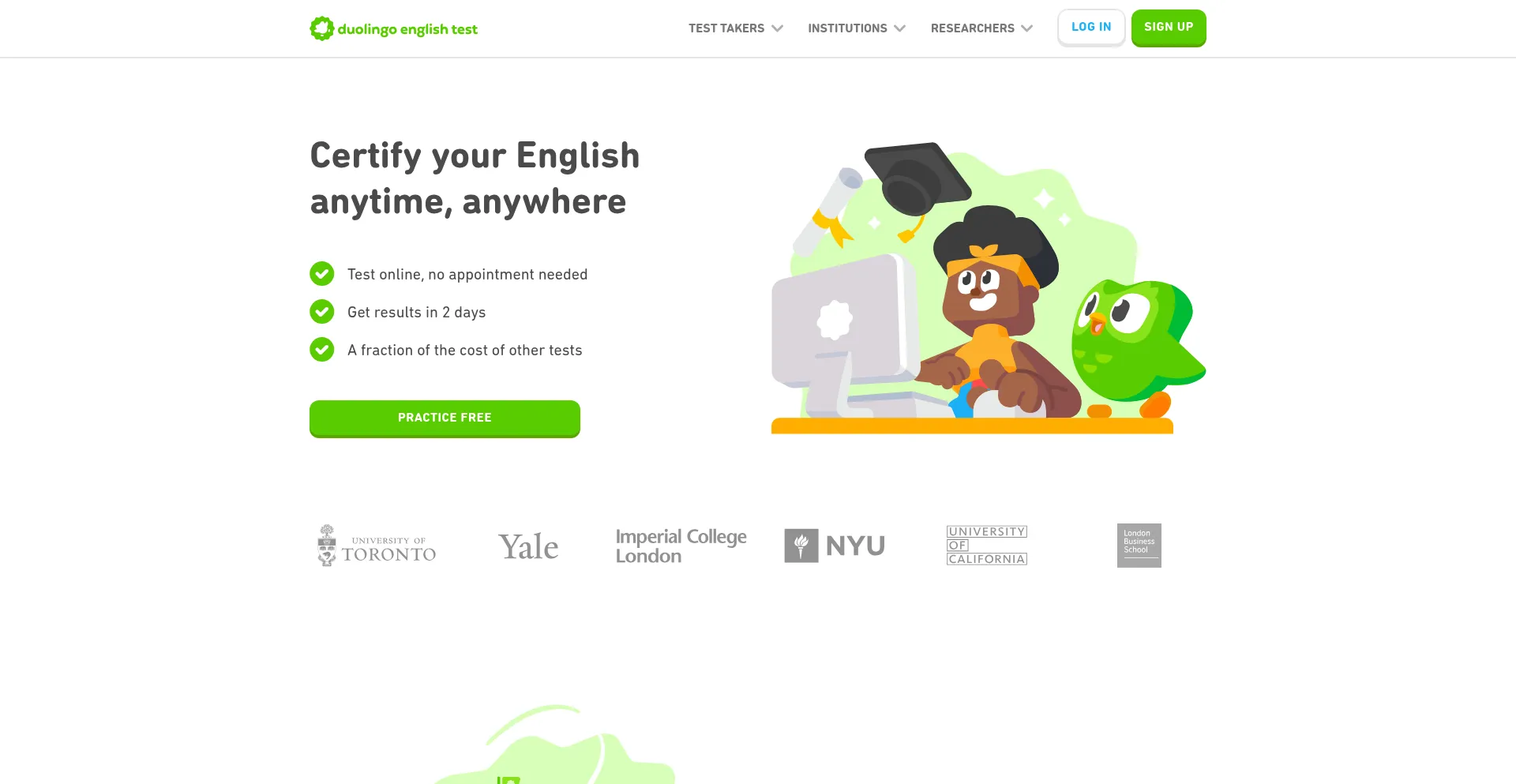Click the University of Toronto logo

click(377, 546)
